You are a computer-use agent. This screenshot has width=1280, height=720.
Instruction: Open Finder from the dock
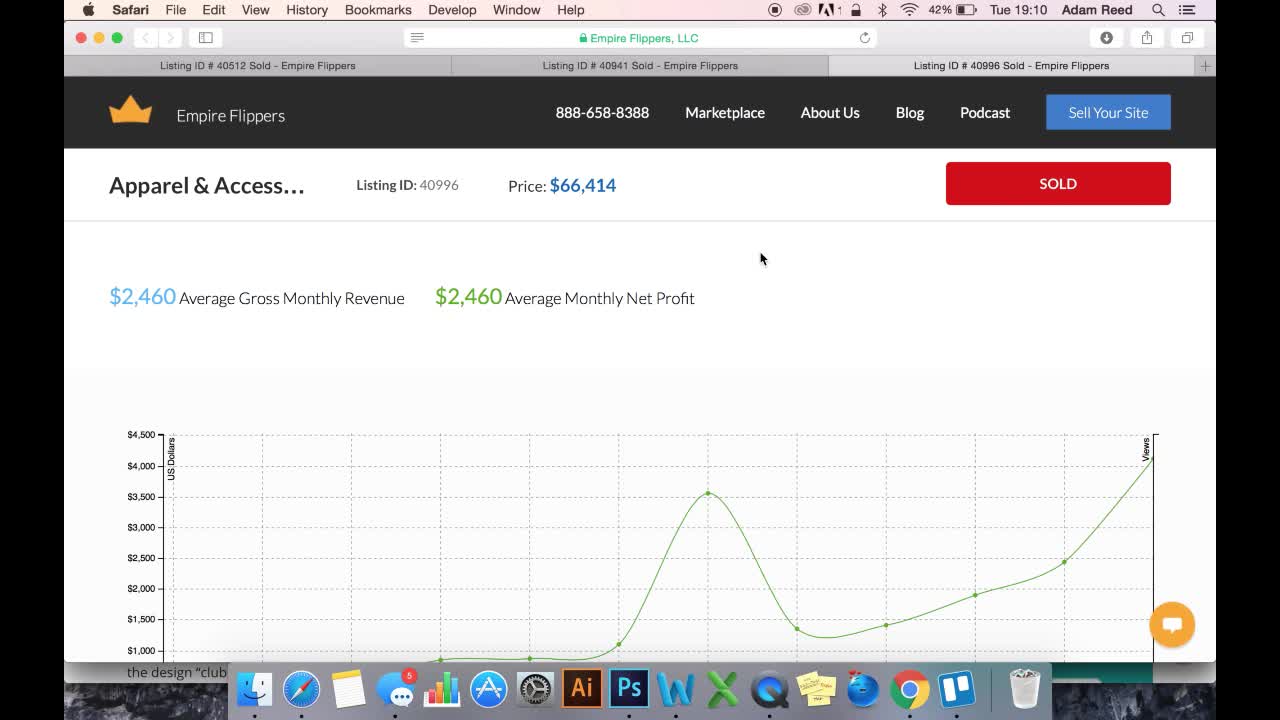(254, 689)
